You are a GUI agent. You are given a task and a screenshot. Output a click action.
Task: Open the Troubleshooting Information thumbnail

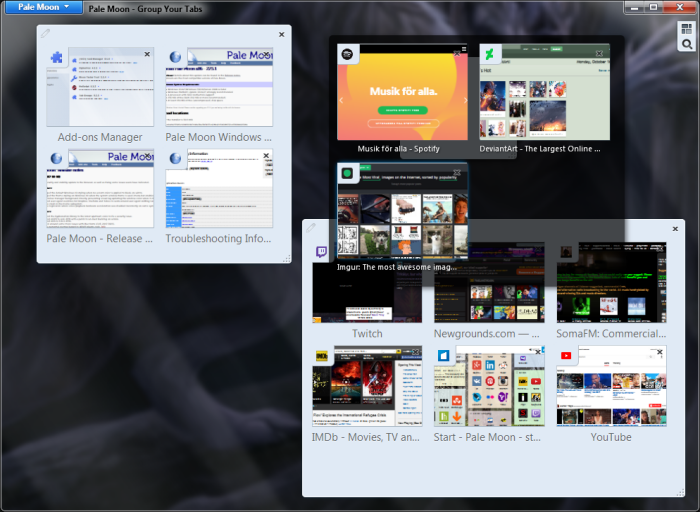[219, 188]
